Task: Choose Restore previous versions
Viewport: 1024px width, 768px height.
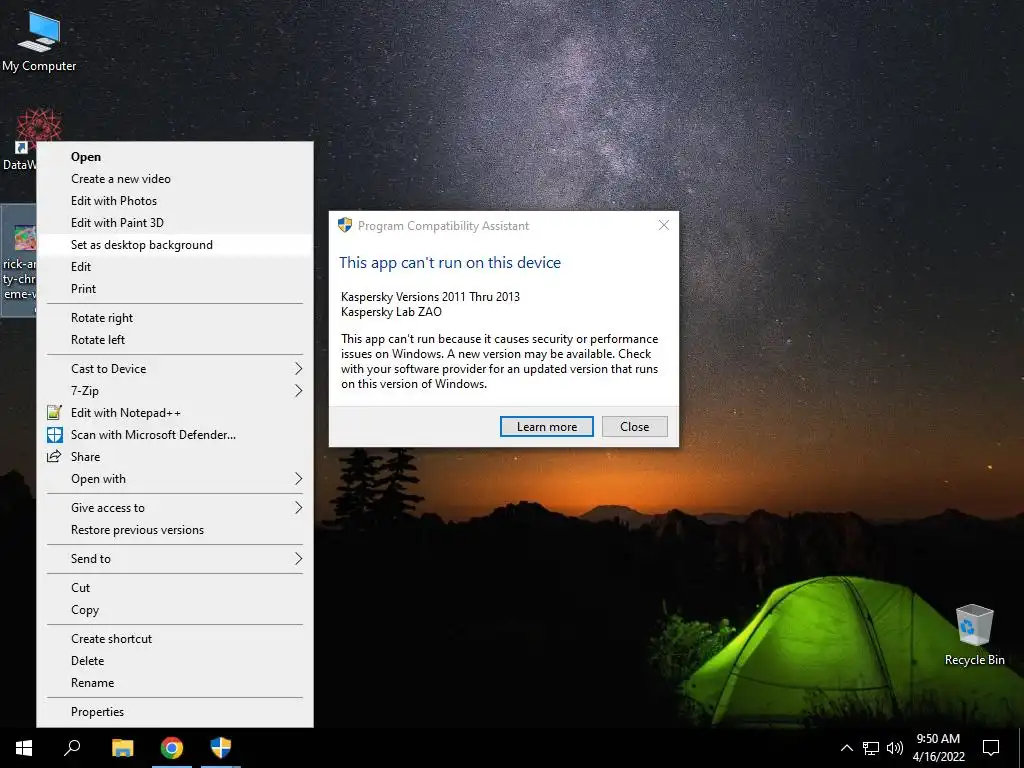Action: click(x=175, y=530)
